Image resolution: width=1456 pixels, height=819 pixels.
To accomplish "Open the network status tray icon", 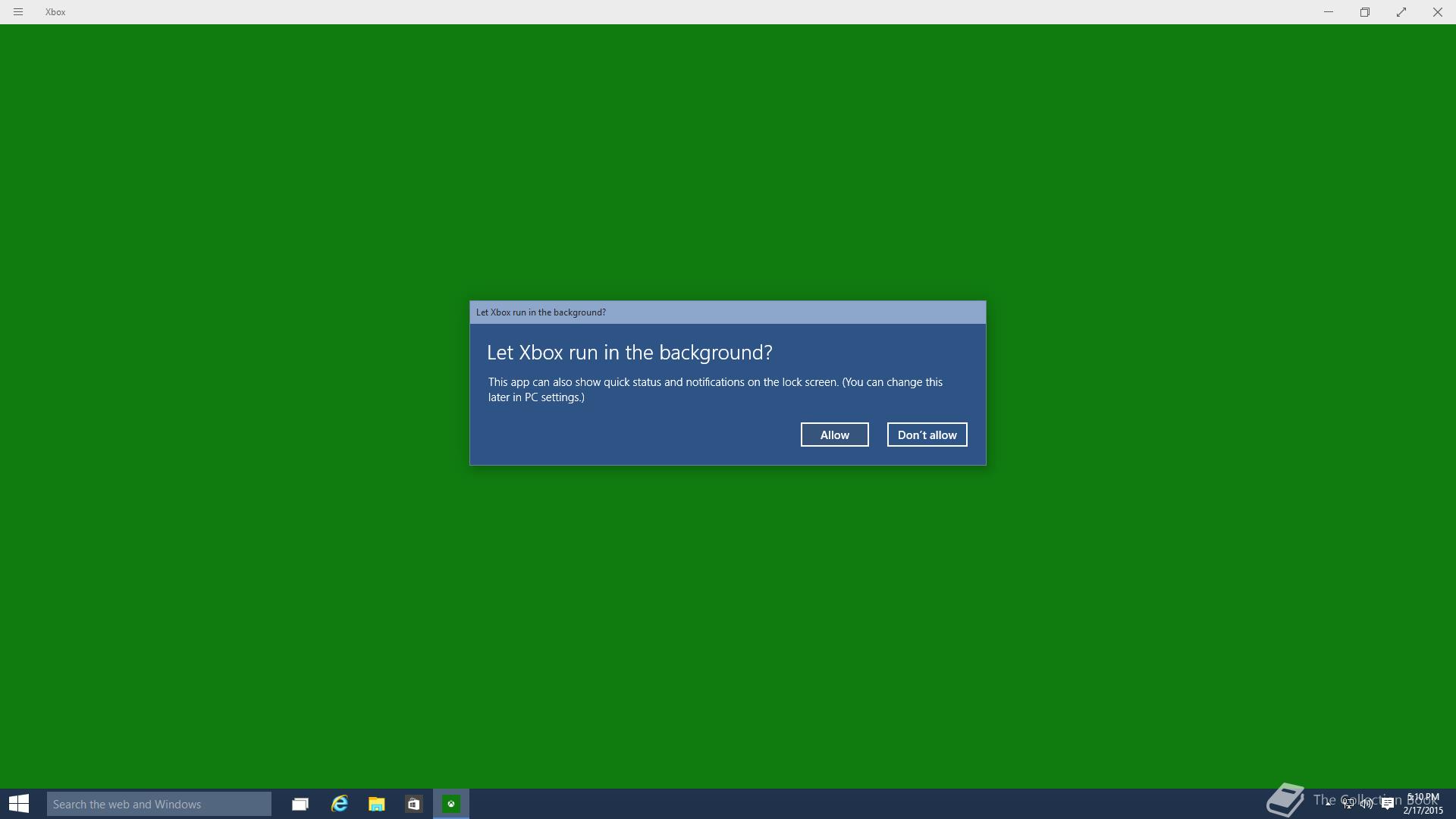I will point(1348,804).
